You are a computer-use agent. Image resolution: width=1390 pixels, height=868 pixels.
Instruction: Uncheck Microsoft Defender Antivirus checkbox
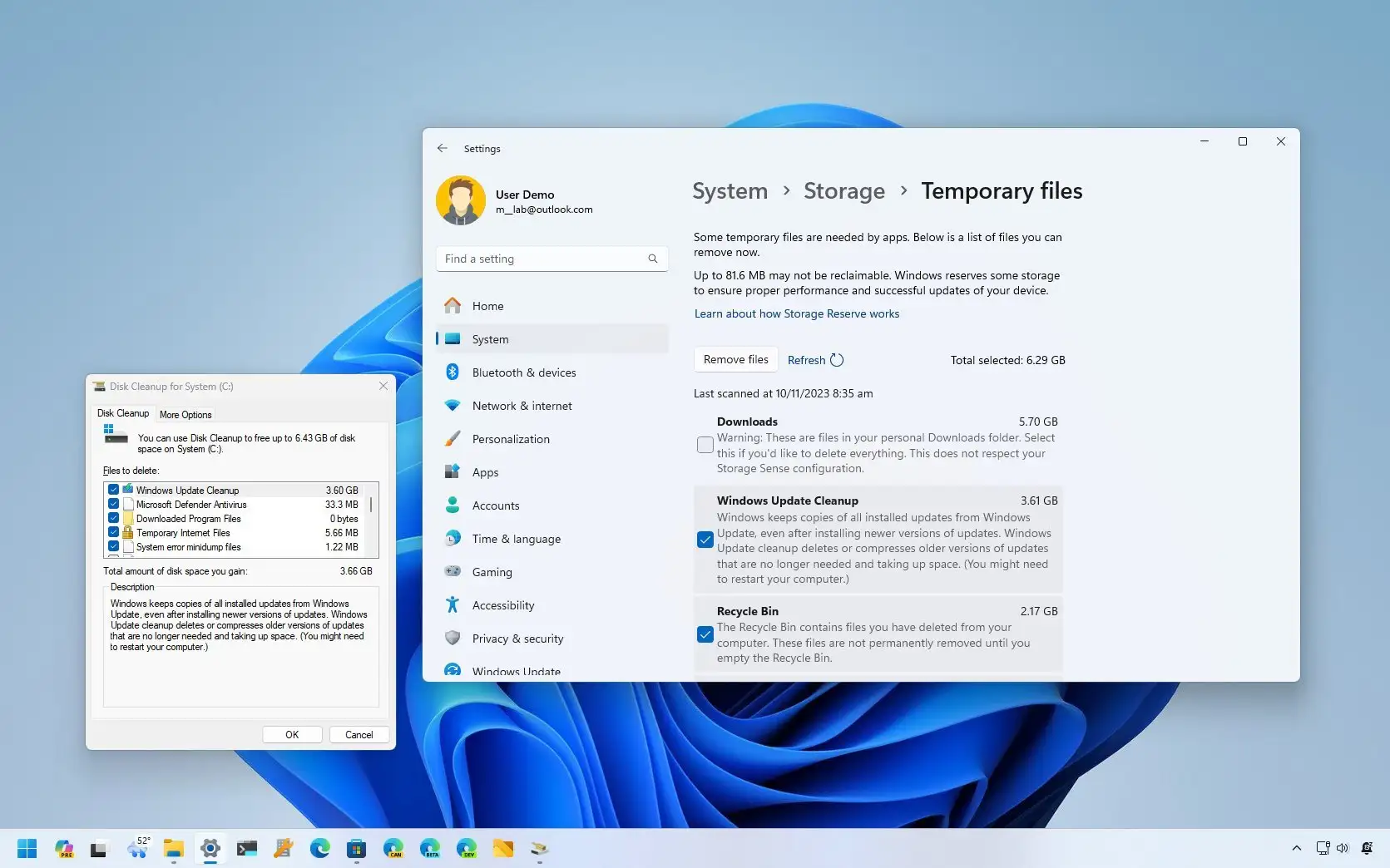coord(113,504)
